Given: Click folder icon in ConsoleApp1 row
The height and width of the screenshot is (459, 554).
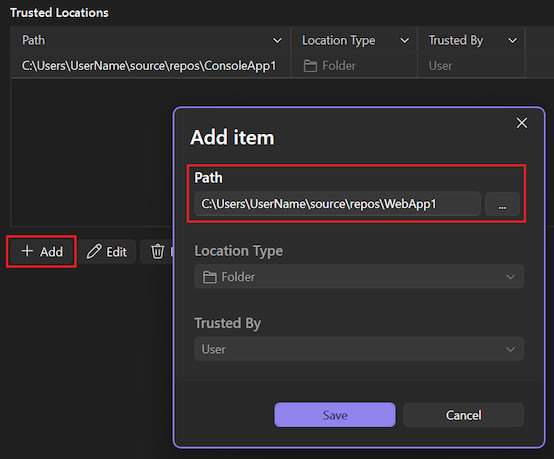Looking at the screenshot, I should (310, 66).
